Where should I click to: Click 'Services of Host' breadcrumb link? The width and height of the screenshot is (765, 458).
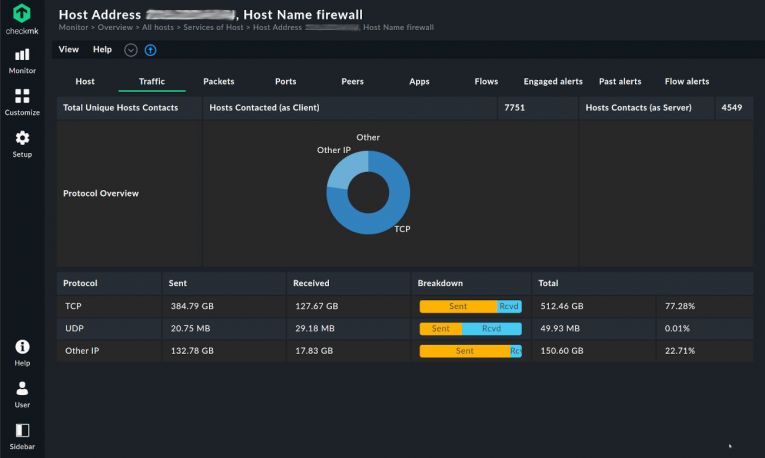[x=215, y=28]
